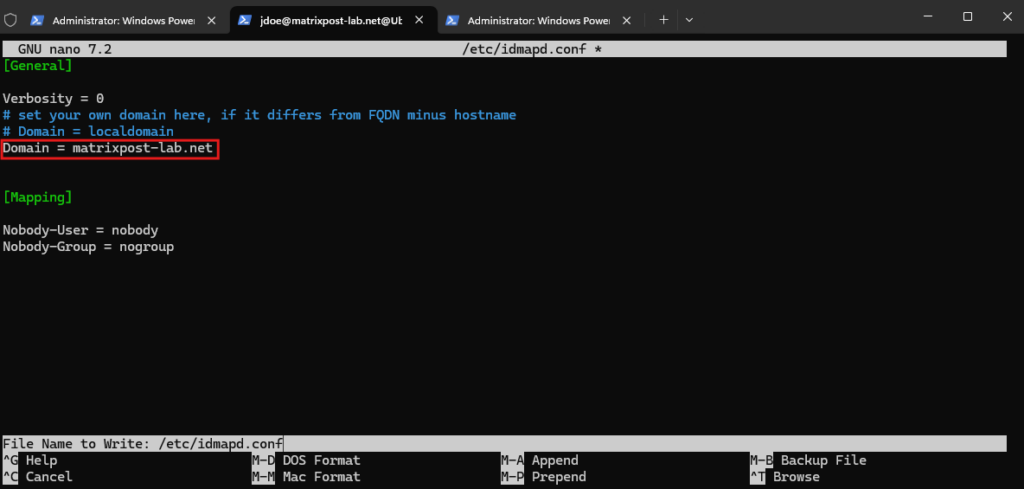
Task: Click the DOS Format option
Action: coord(321,460)
